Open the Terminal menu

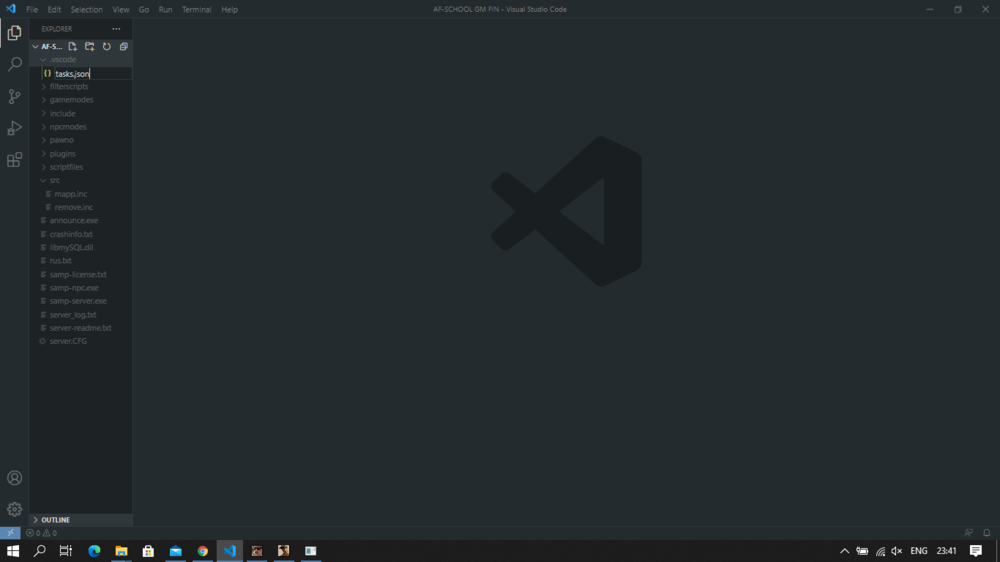[196, 10]
